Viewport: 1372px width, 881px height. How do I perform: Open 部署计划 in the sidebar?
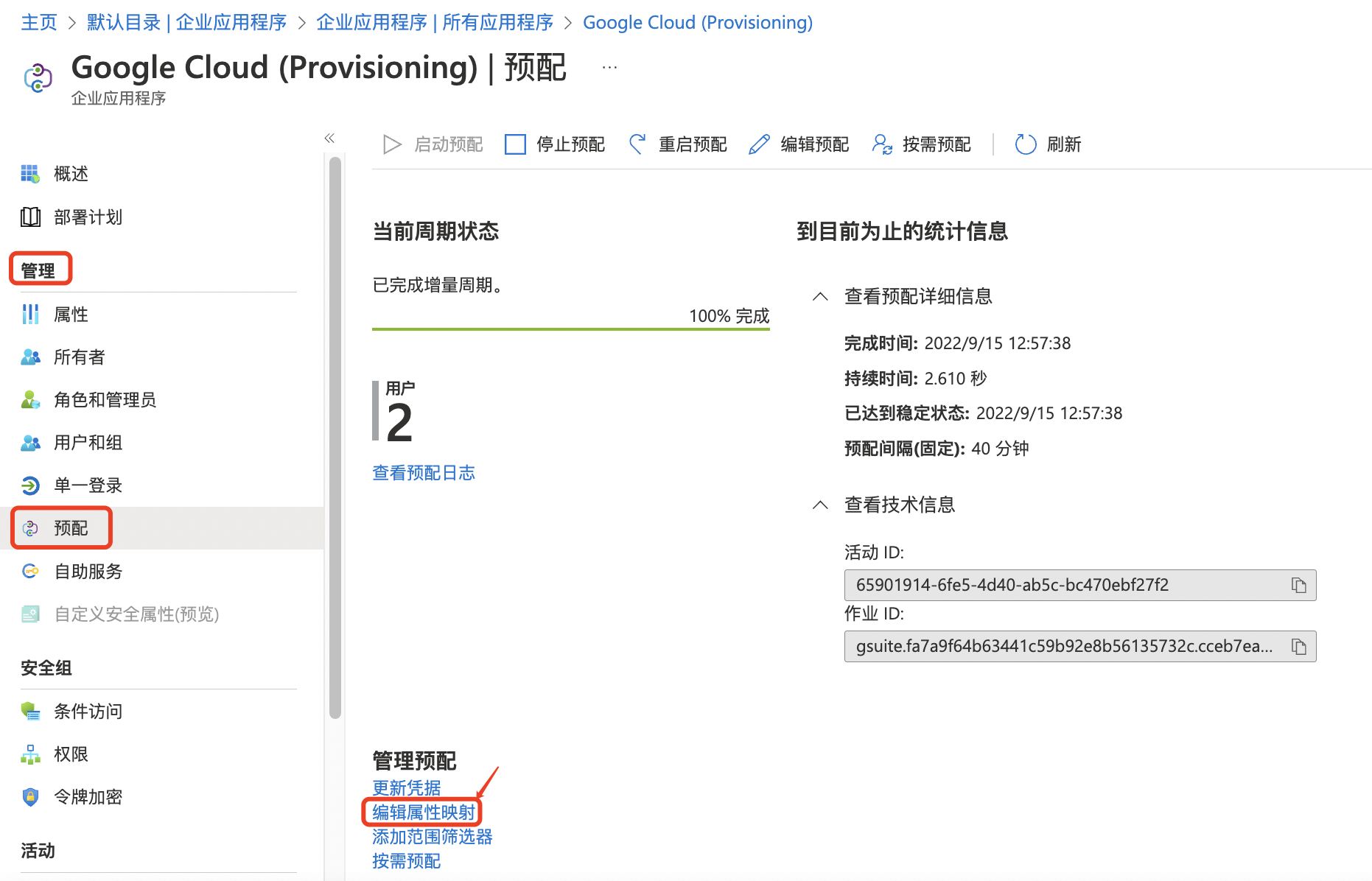coord(88,217)
